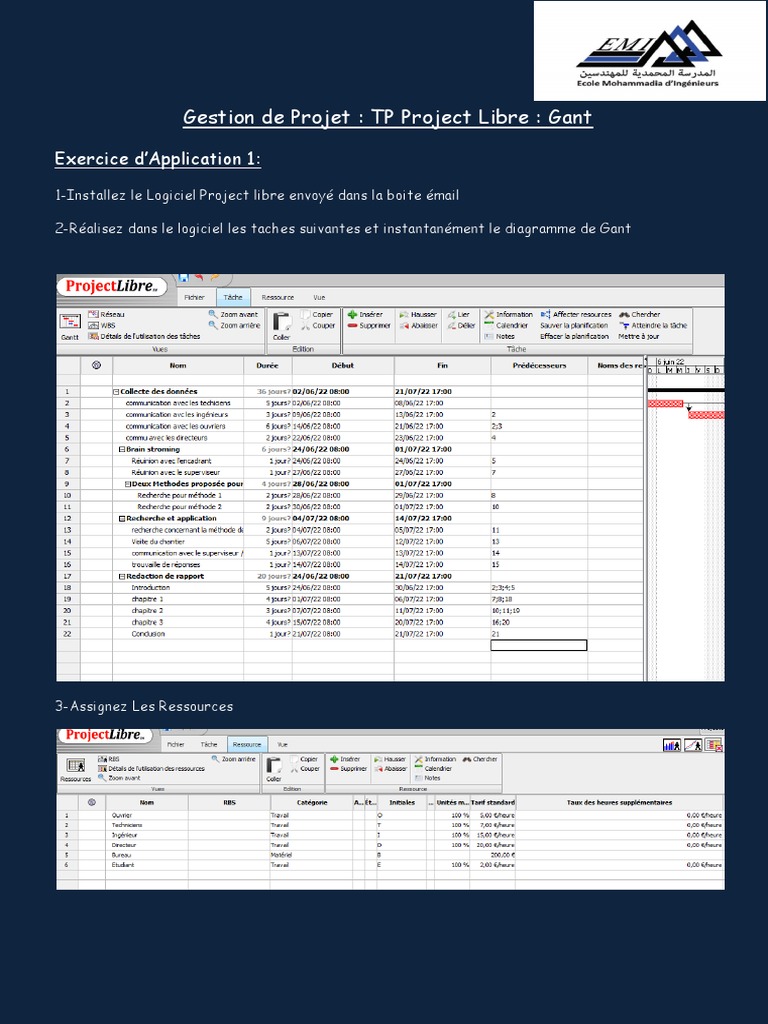Click Coller in the task ribbon

(x=281, y=325)
